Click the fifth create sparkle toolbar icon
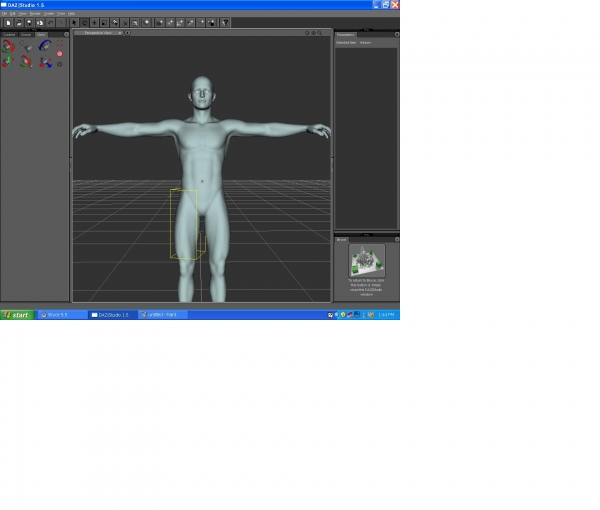The height and width of the screenshot is (510, 600). pos(201,23)
